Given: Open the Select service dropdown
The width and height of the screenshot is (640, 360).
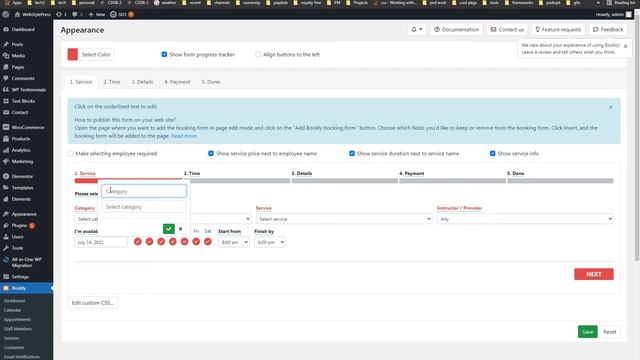Looking at the screenshot, I should [x=344, y=219].
